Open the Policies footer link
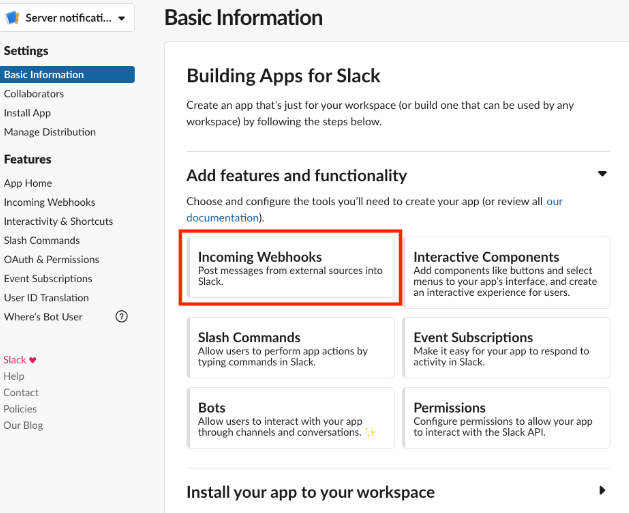Viewport: 629px width, 513px height. tap(20, 409)
